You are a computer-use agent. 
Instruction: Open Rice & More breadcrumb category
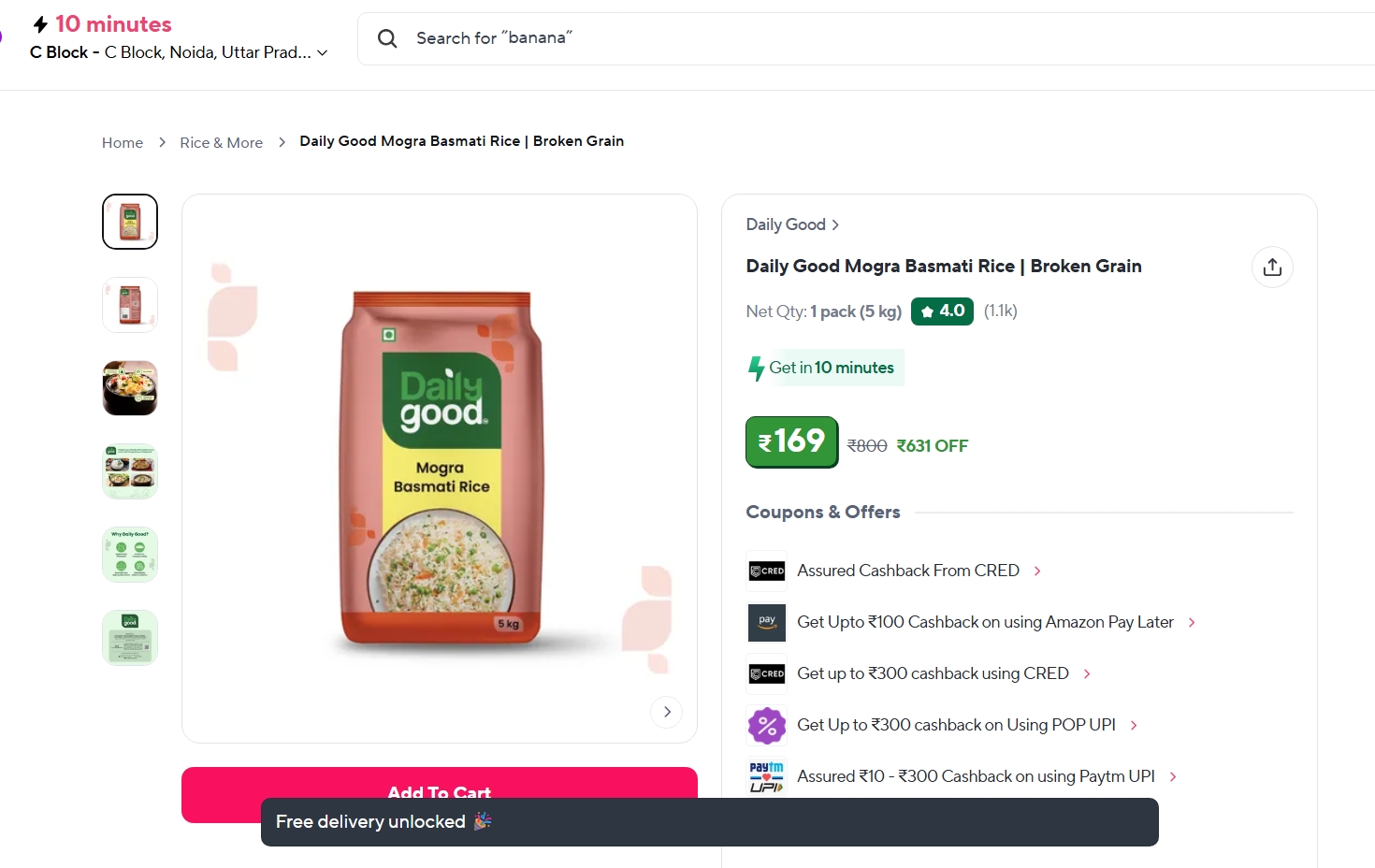[221, 142]
